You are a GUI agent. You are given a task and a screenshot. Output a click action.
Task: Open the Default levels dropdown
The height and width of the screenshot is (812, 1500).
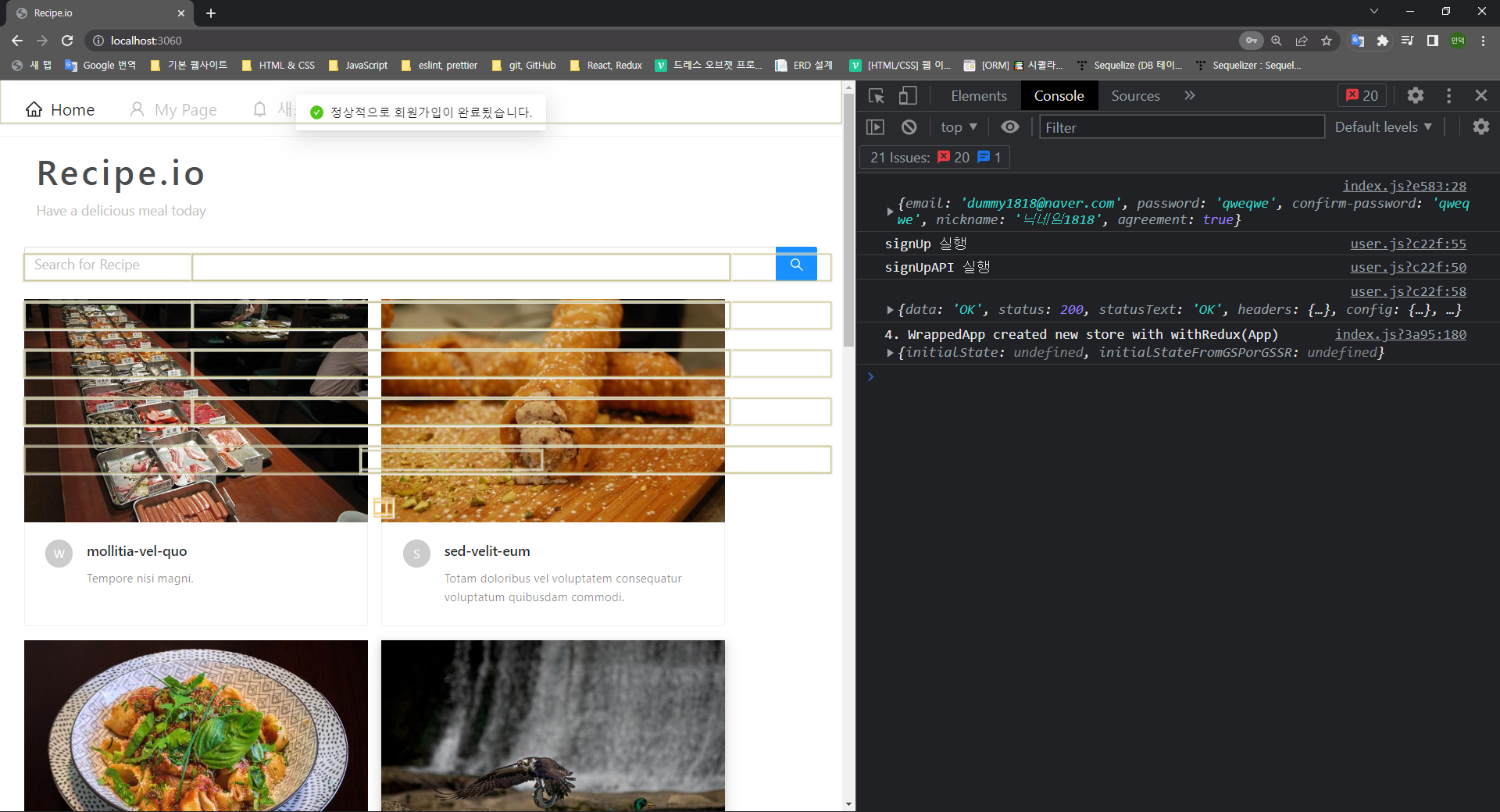[x=1383, y=126]
